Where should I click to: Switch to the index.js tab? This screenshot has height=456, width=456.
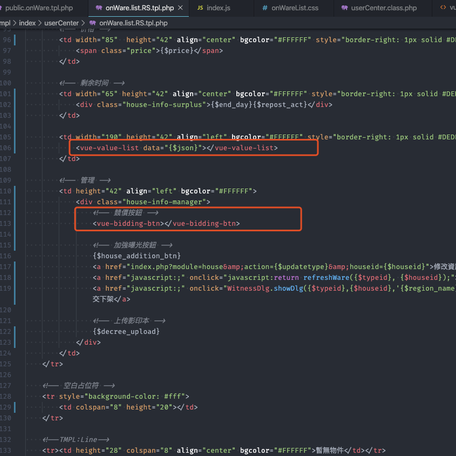tap(213, 8)
